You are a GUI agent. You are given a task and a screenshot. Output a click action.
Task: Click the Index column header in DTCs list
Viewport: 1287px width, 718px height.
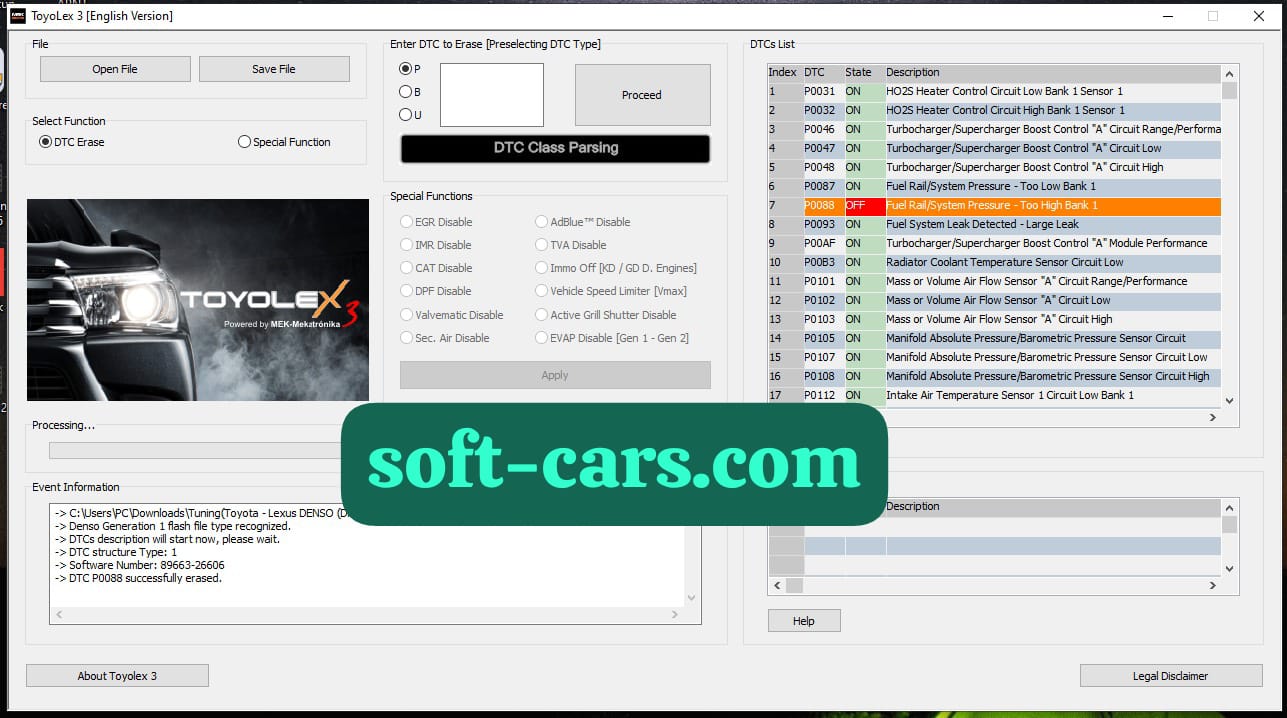785,72
